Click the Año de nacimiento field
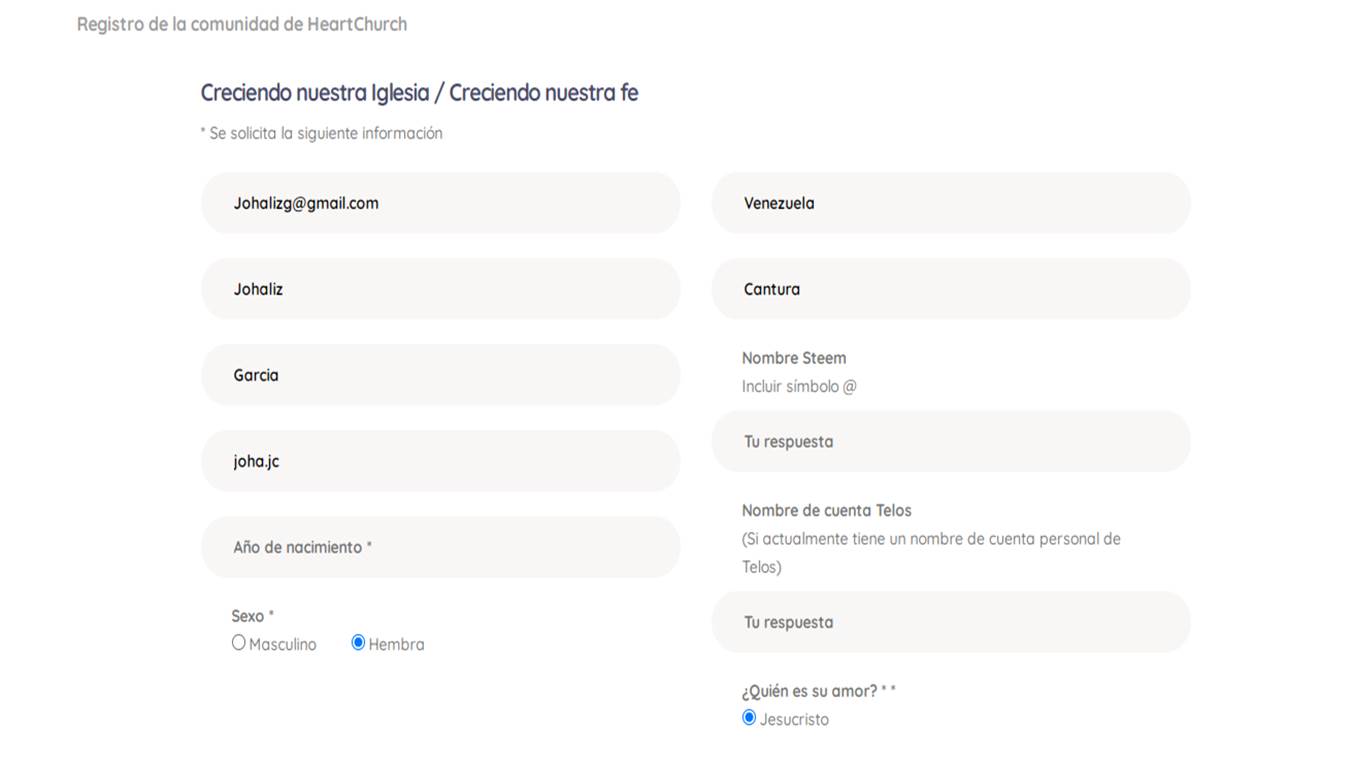This screenshot has width=1367, height=765. [x=441, y=547]
